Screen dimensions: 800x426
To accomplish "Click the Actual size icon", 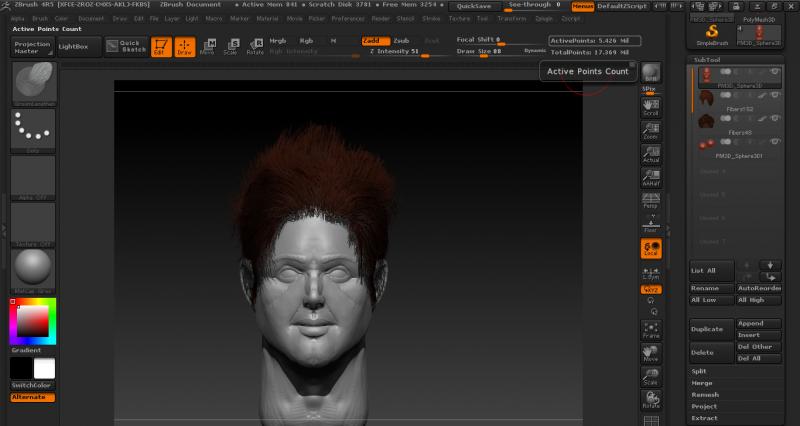I will pos(651,153).
